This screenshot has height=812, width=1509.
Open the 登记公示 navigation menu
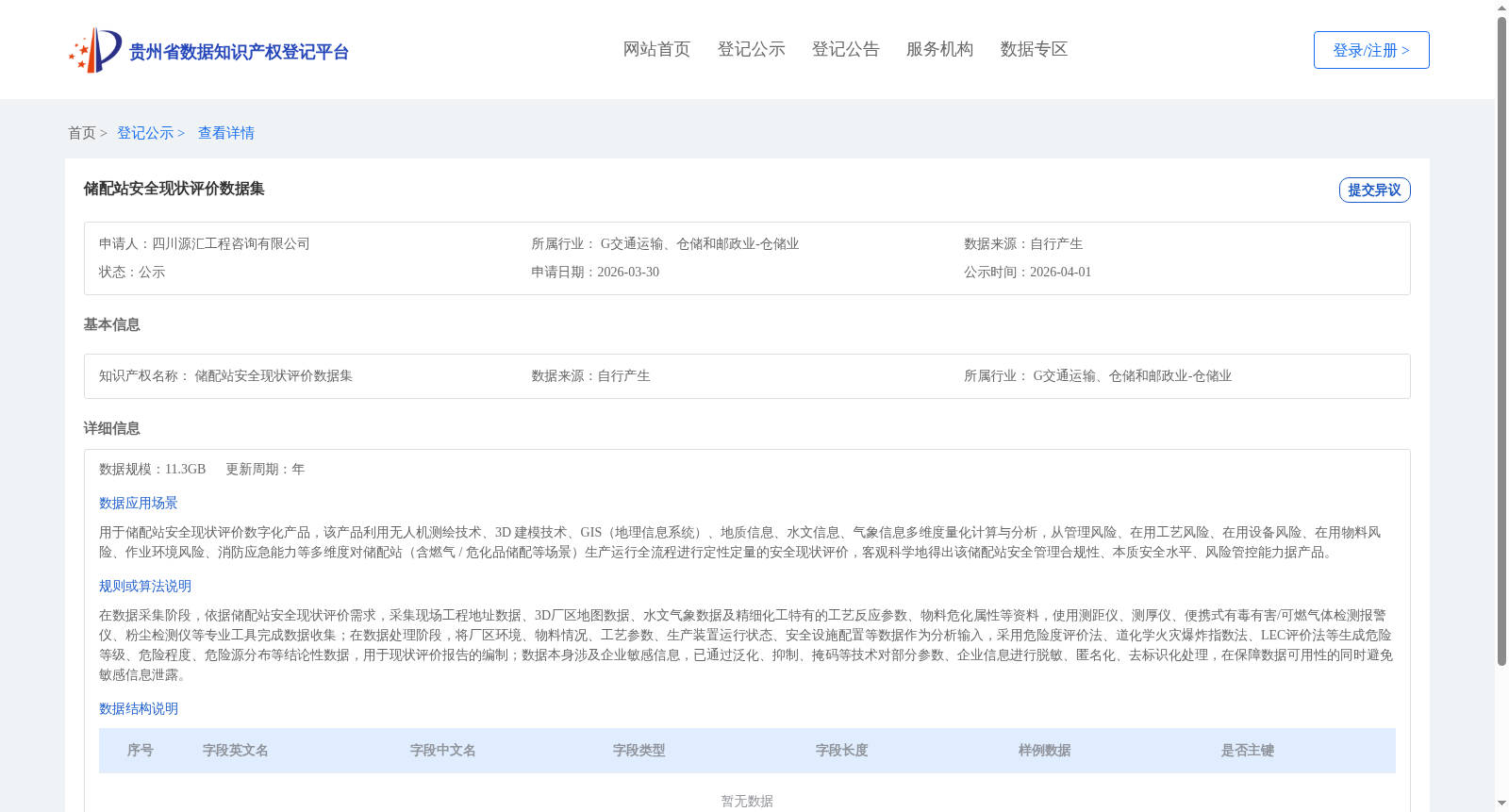752,49
